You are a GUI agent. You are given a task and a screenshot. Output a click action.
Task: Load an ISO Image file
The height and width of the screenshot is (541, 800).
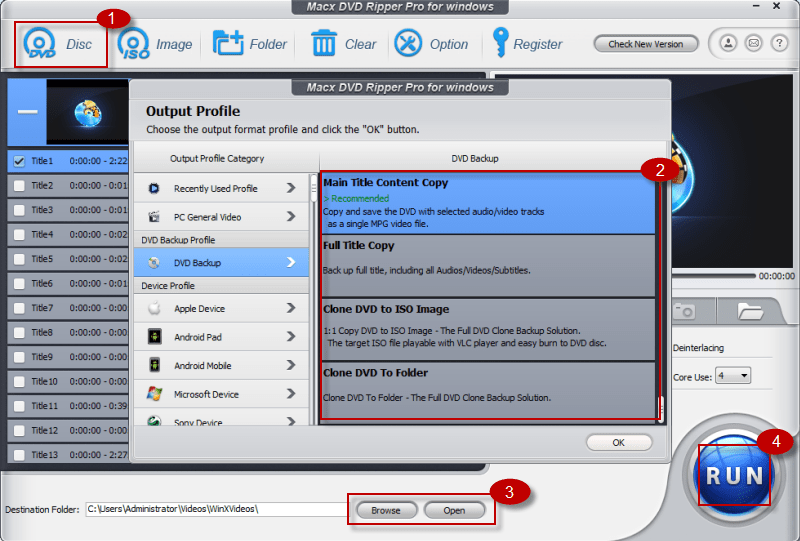tap(134, 43)
